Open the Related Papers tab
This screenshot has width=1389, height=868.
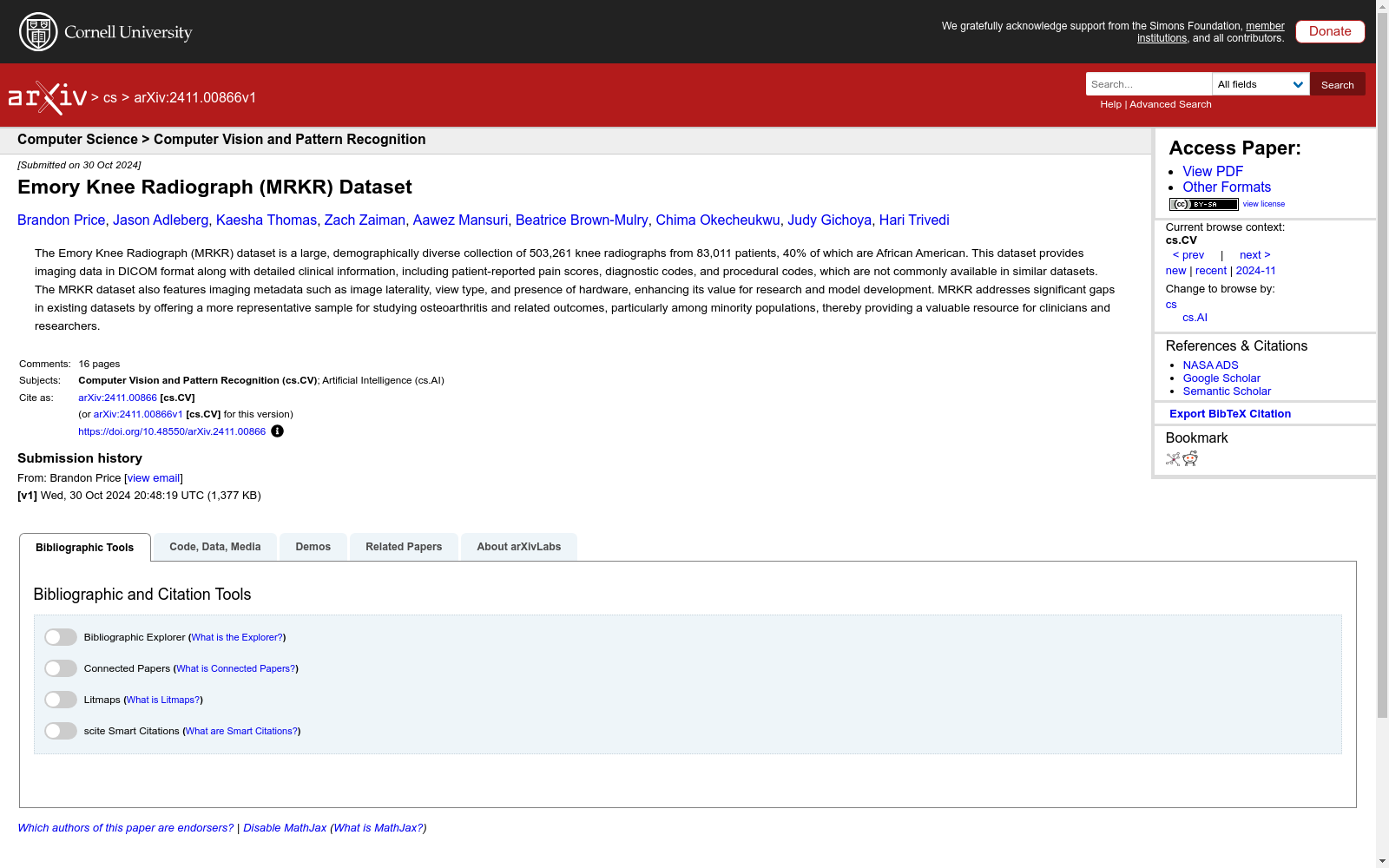403,546
